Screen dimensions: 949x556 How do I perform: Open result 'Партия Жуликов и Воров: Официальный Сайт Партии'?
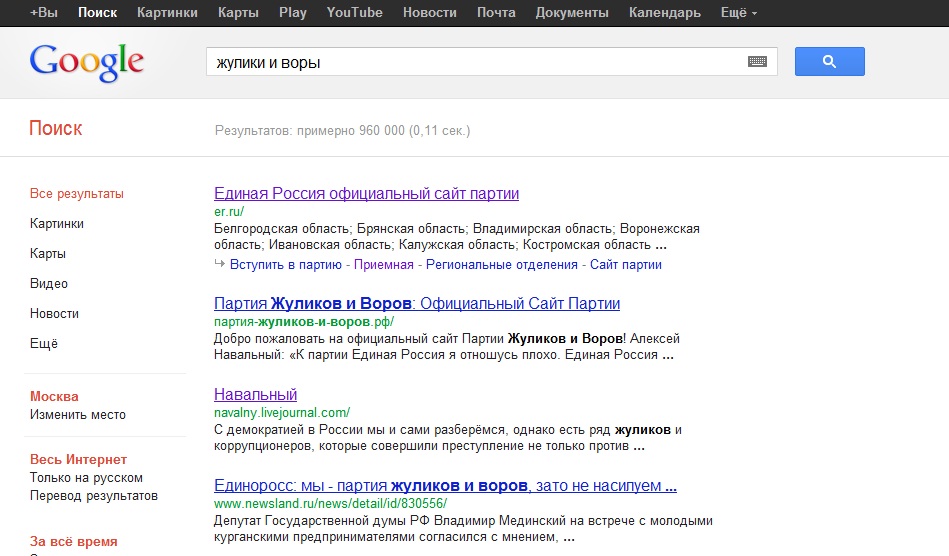coord(417,303)
